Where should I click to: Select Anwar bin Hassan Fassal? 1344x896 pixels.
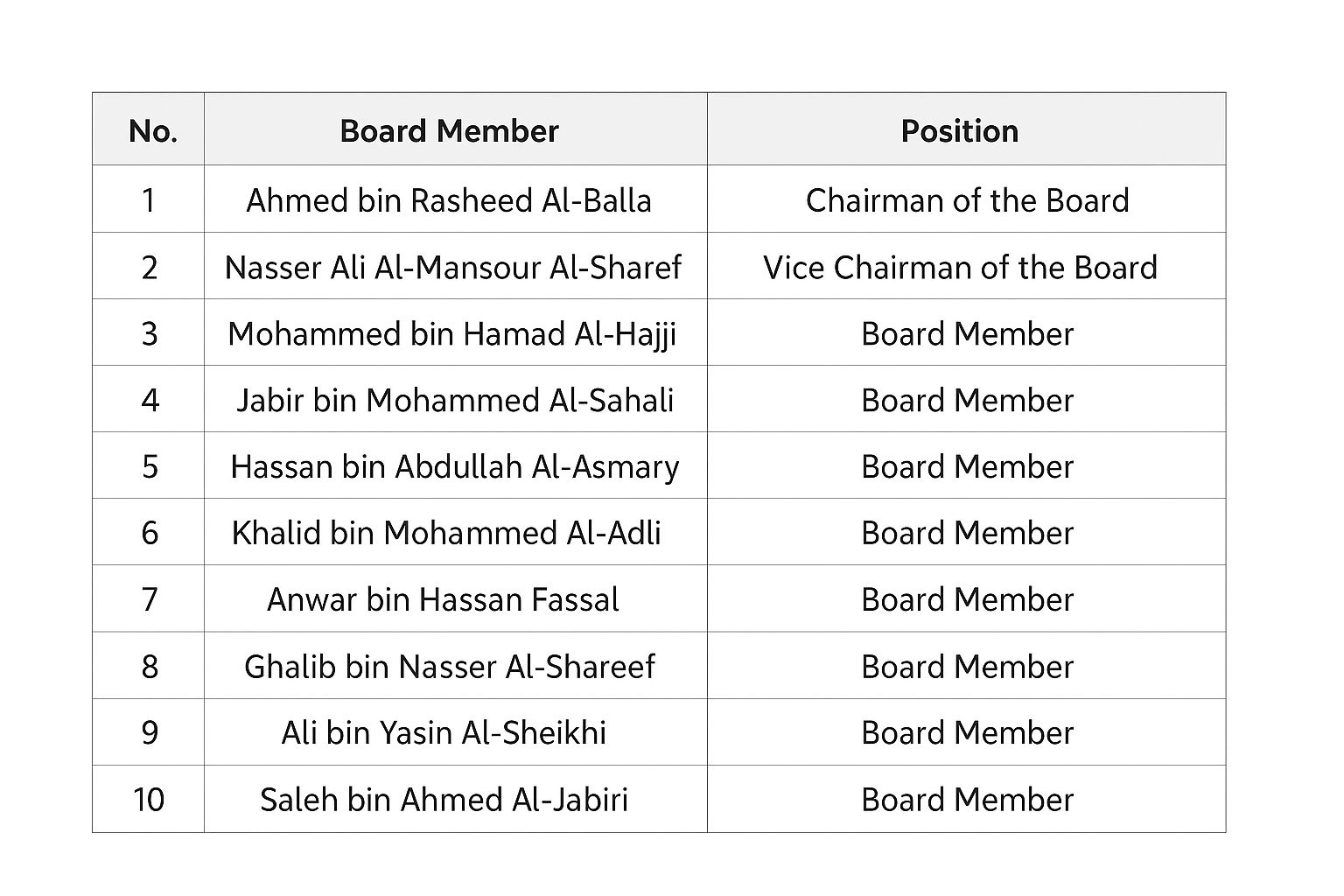coord(443,599)
